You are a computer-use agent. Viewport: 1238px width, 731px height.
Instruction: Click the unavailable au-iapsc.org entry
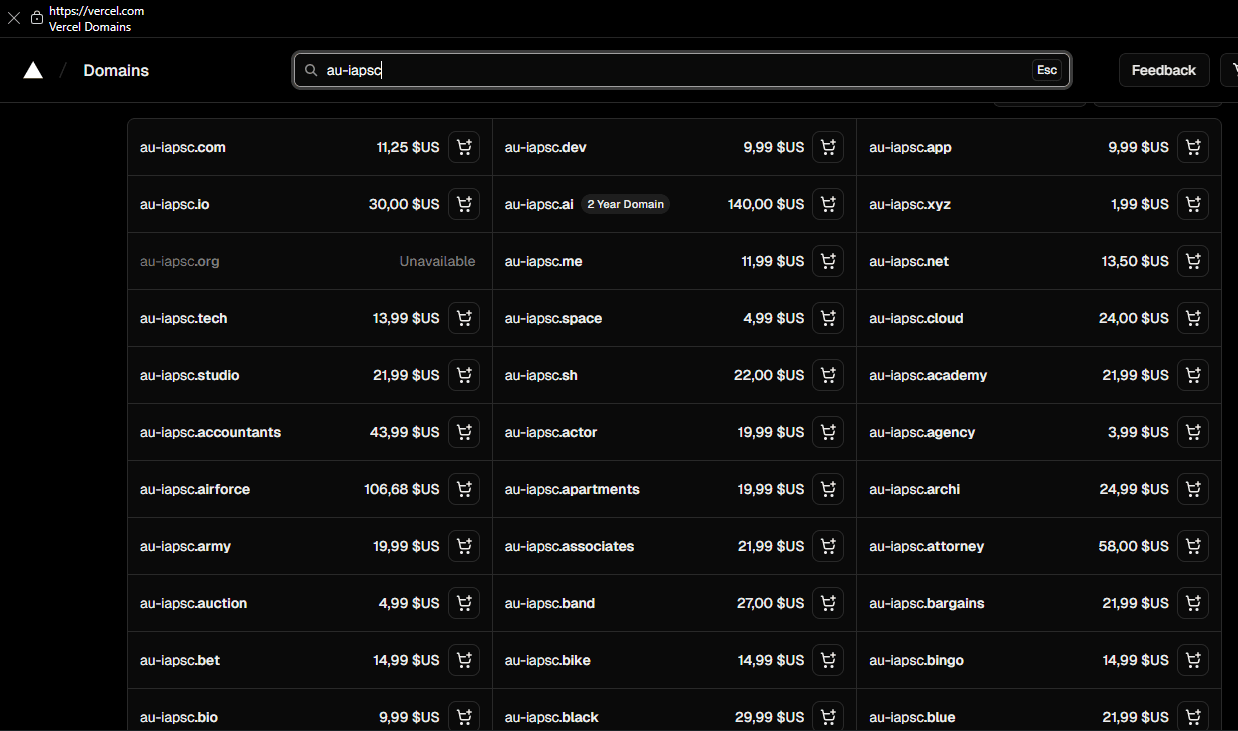(180, 262)
